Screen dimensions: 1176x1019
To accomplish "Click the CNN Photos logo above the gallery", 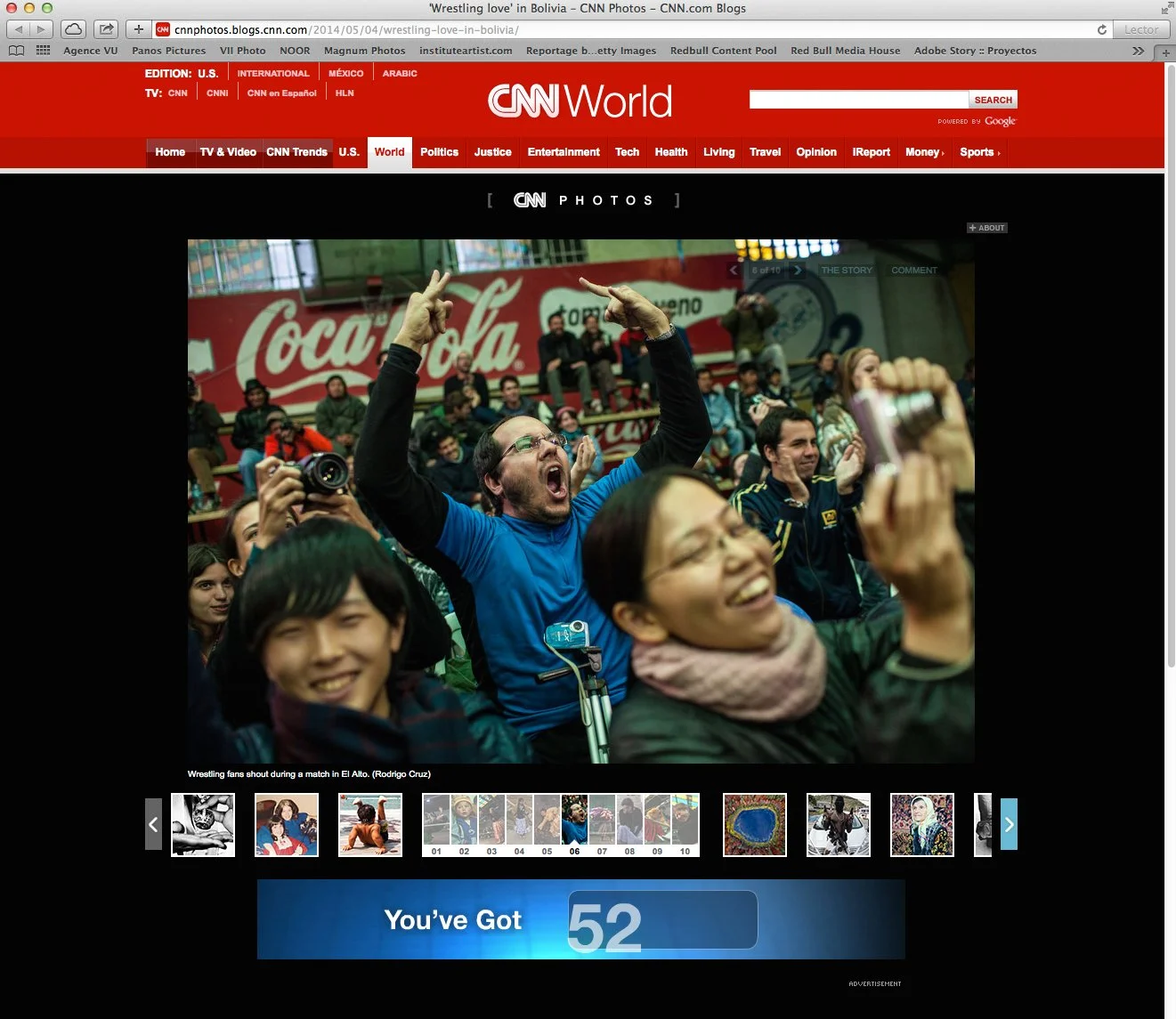I will 584,199.
